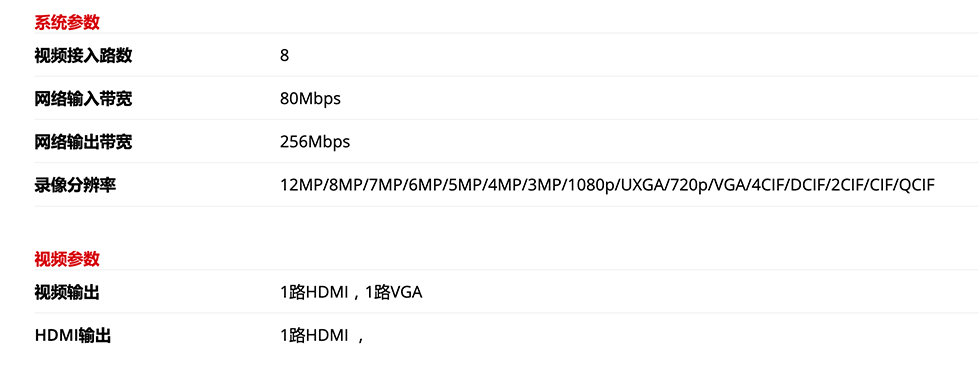Select the HDMI输出 label
This screenshot has width=980, height=366.
[x=72, y=336]
